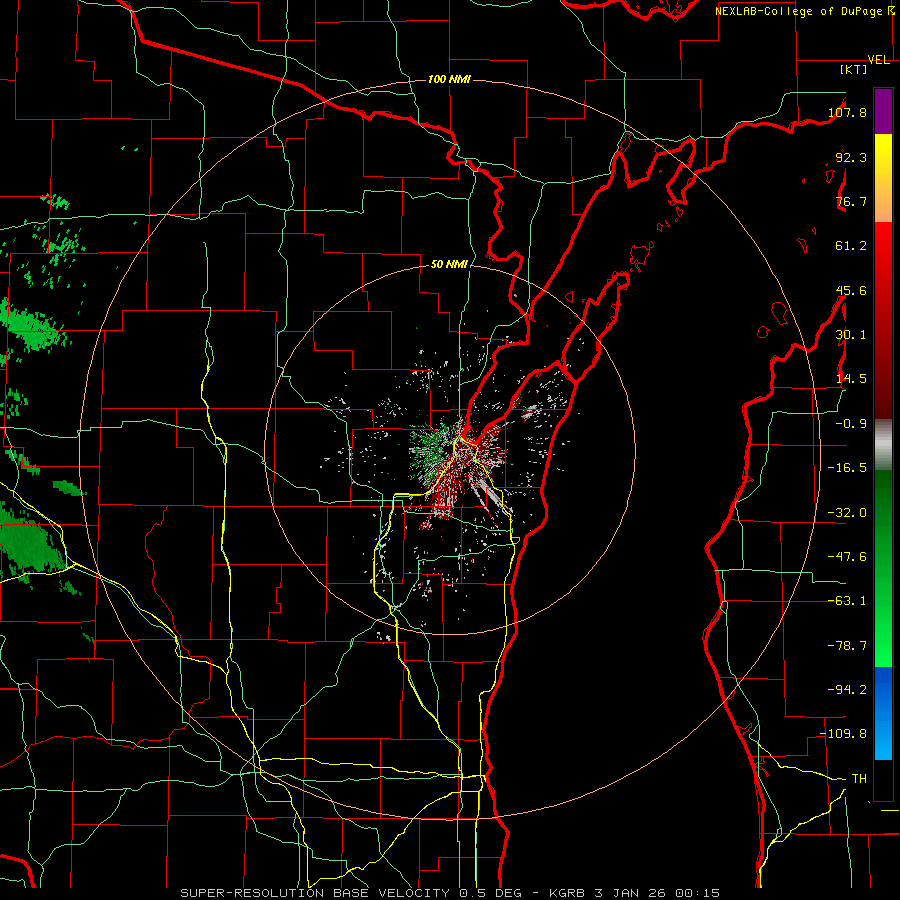Select the 76.7 velocity scale value
This screenshot has height=900, width=900.
coord(851,201)
